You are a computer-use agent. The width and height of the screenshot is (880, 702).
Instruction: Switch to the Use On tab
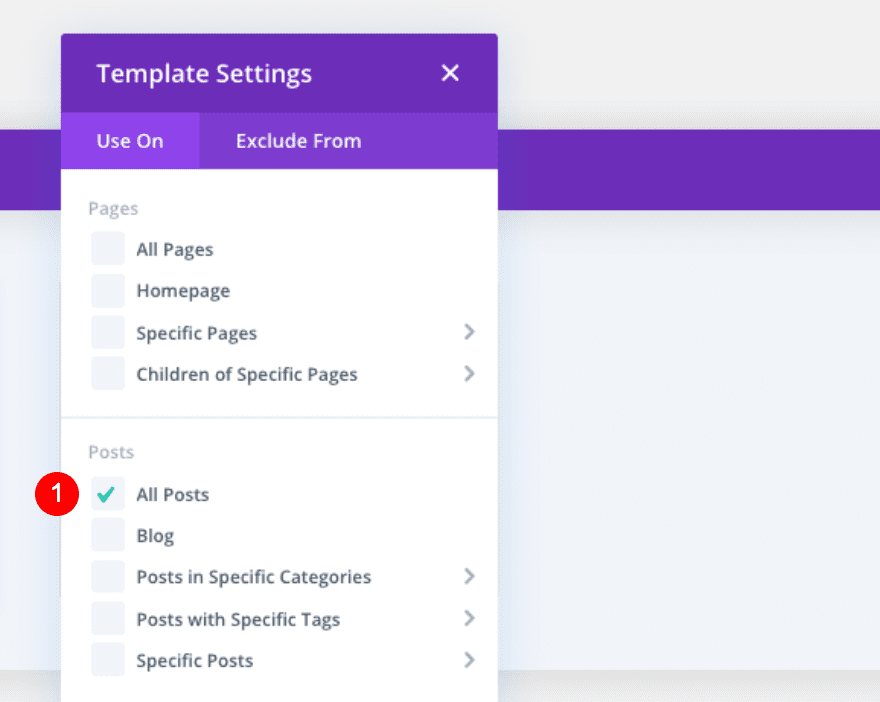(130, 141)
